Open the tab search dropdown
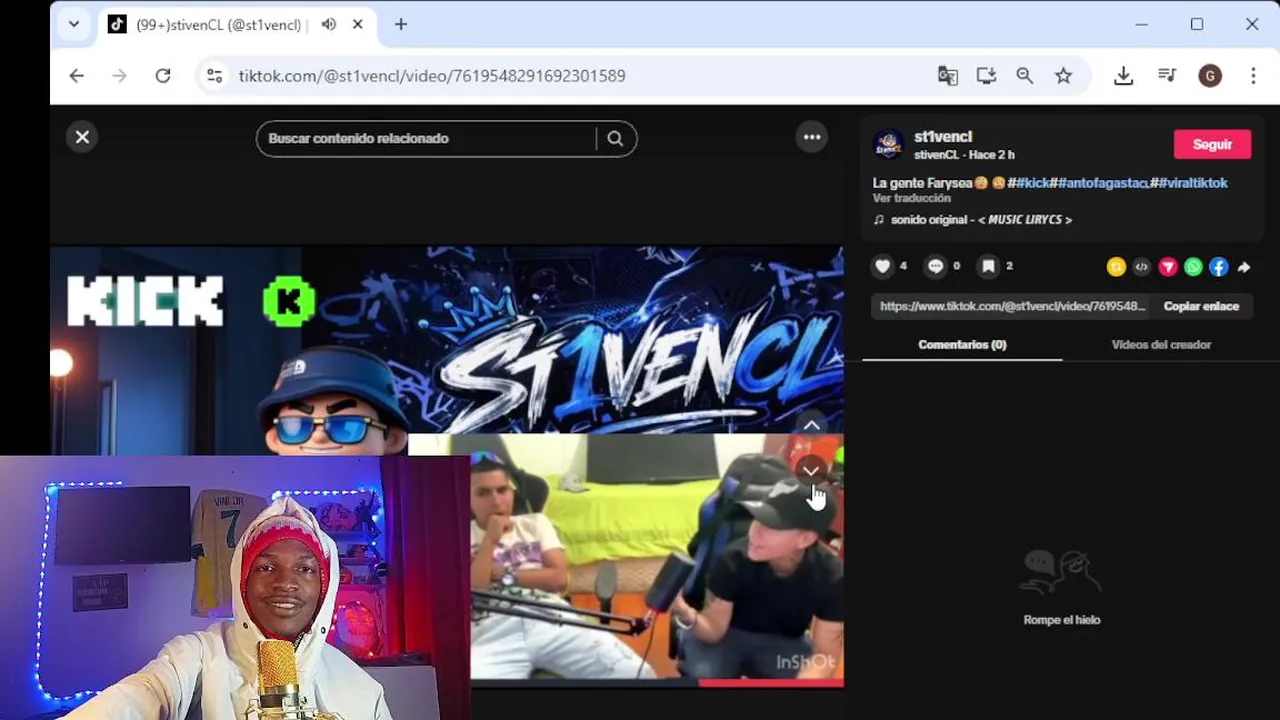The image size is (1280, 720). tap(74, 24)
